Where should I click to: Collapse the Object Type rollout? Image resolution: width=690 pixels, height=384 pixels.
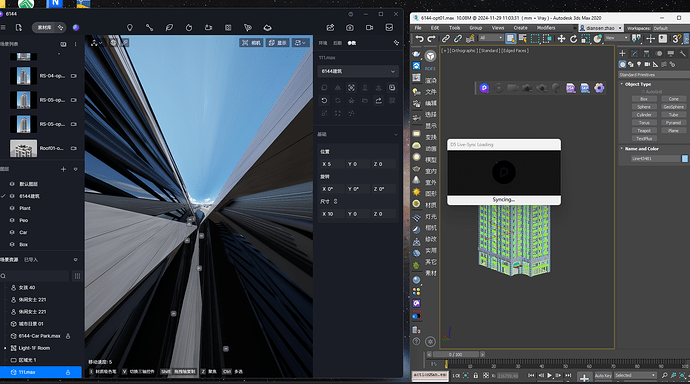pyautogui.click(x=638, y=84)
